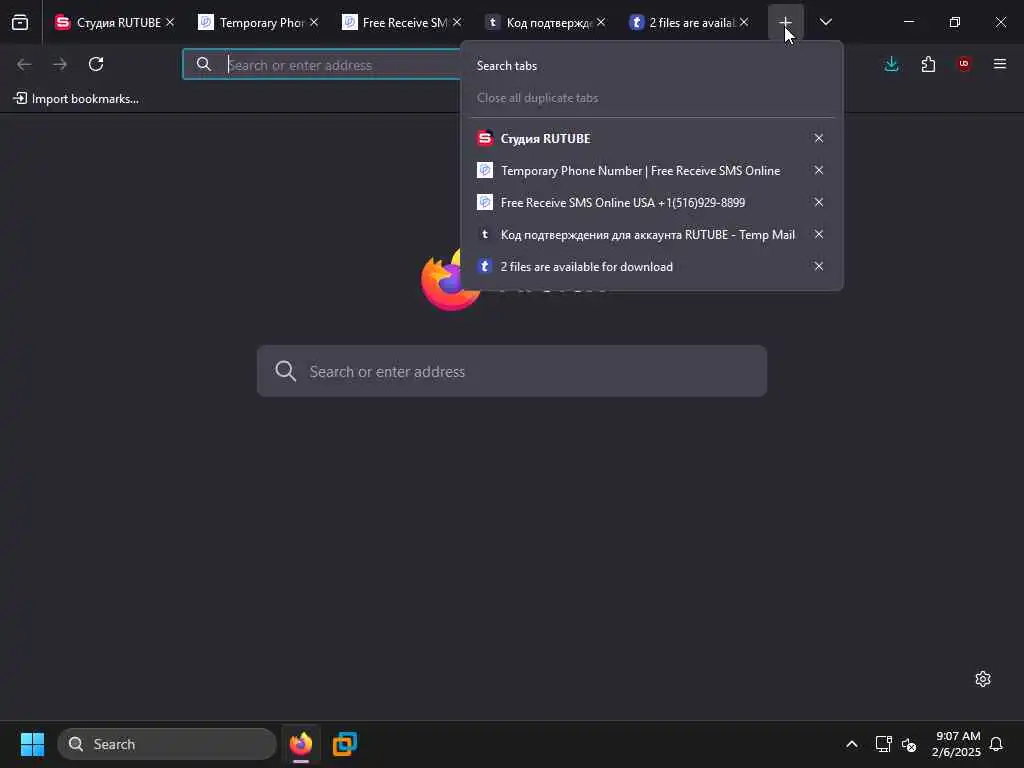Open the notifications bell icon

(x=996, y=744)
